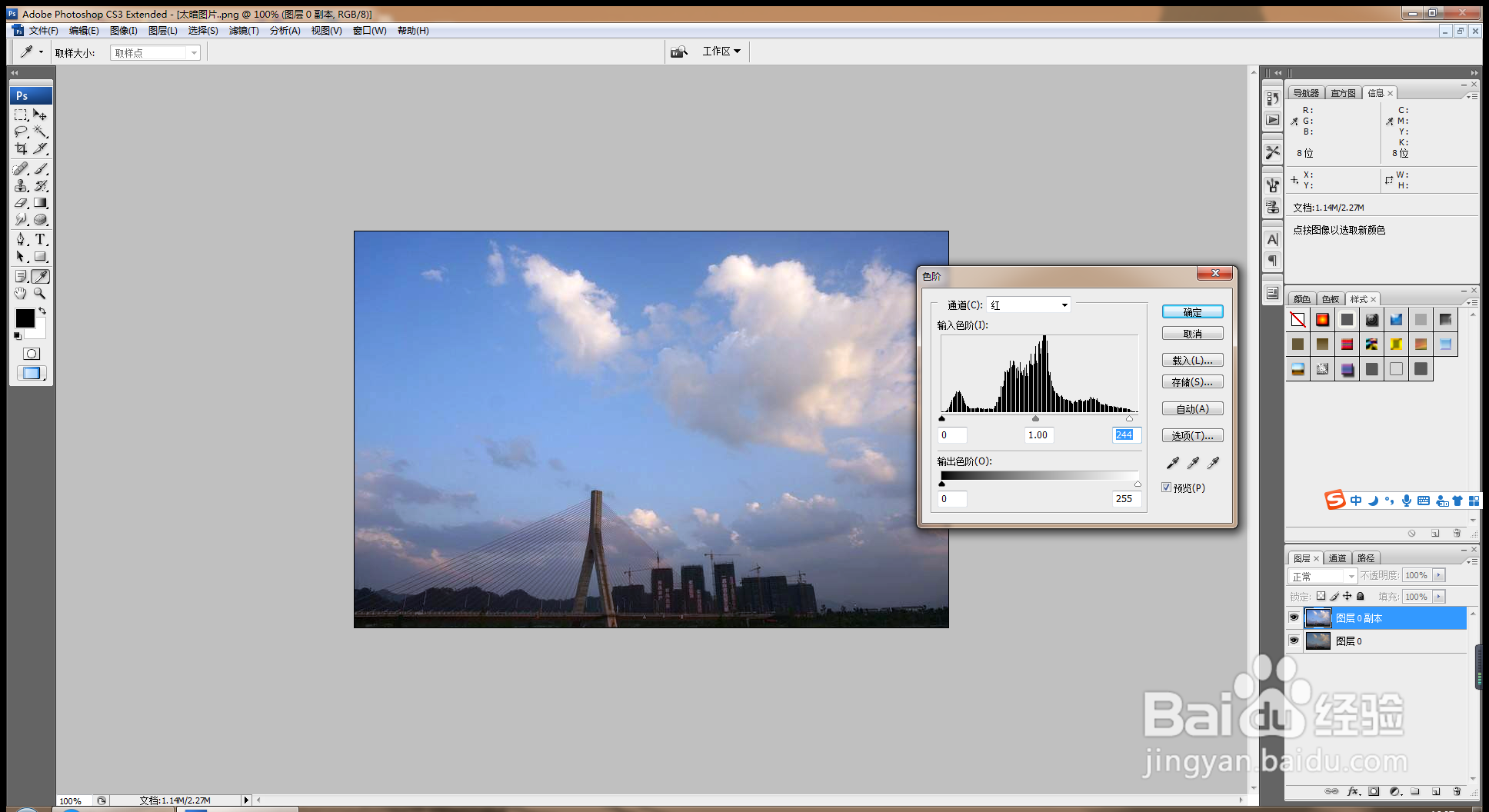Toggle Quick Mask mode button
Viewport: 1489px width, 812px height.
(x=32, y=354)
